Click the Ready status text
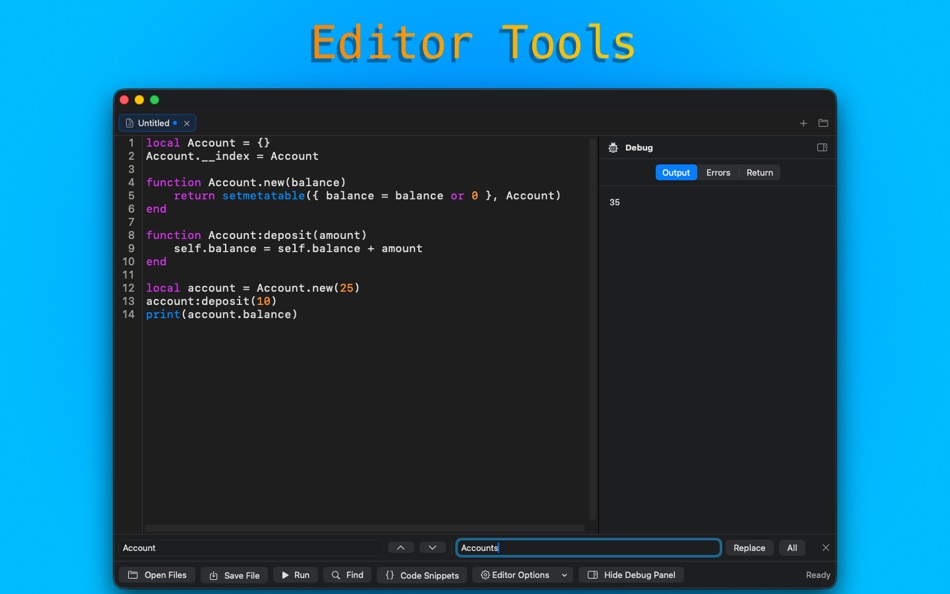 817,575
